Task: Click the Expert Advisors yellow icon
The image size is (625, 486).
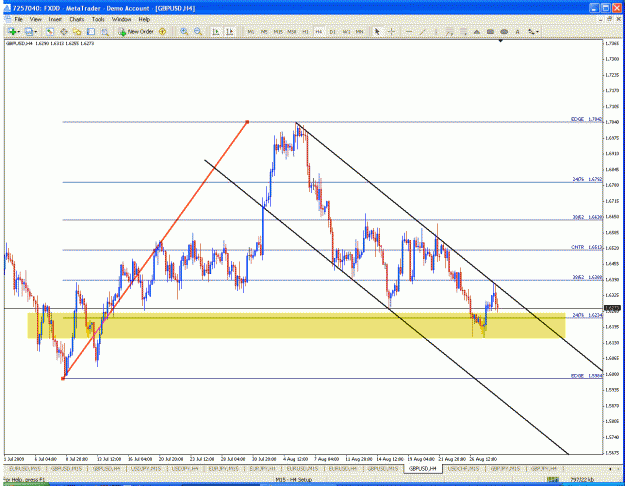Action: [162, 31]
